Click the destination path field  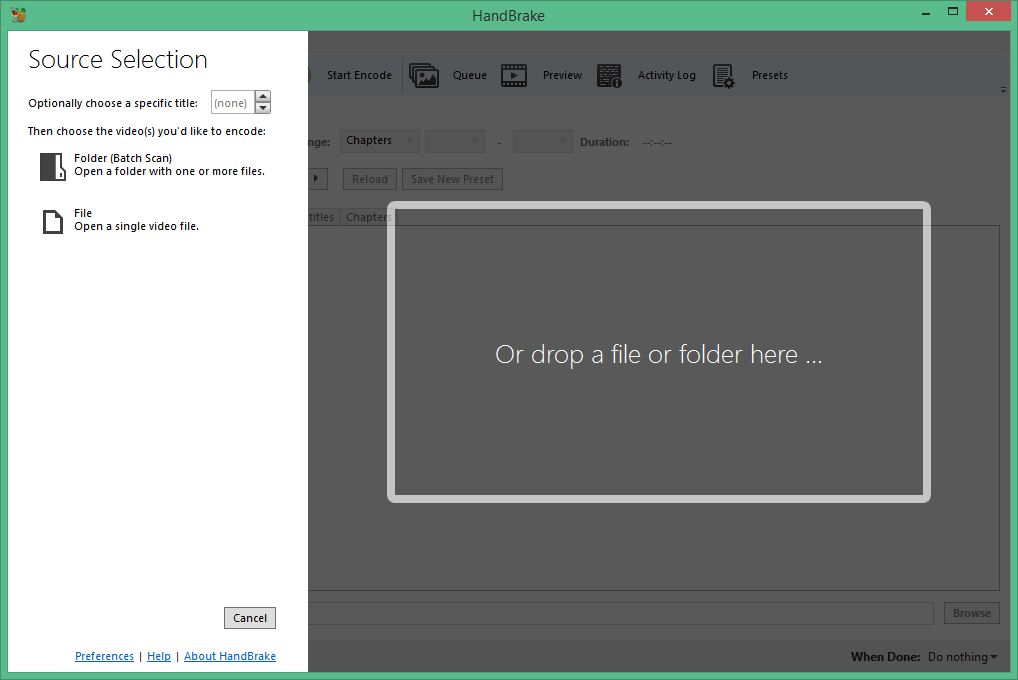click(621, 613)
